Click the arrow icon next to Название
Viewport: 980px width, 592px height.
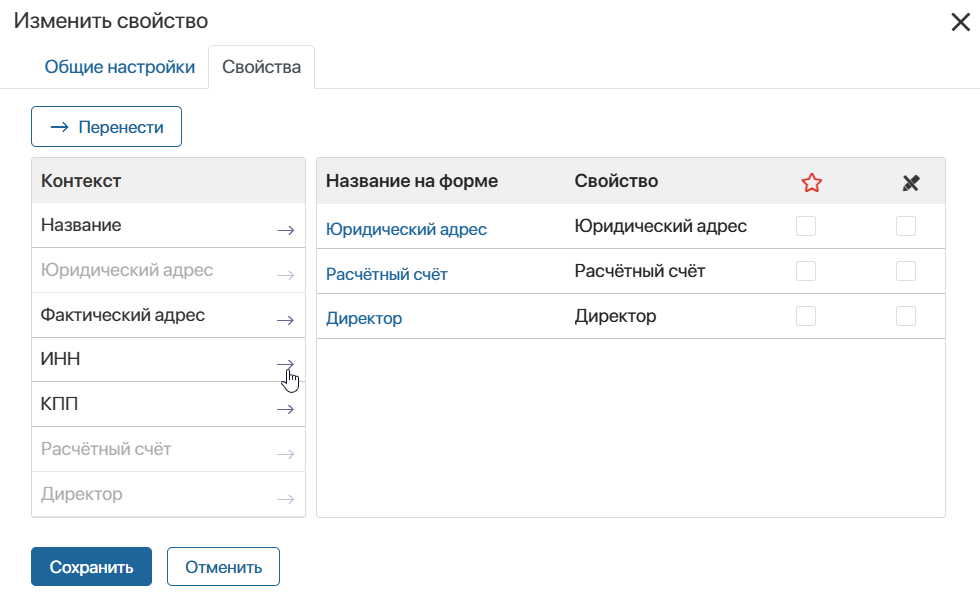[x=287, y=230]
